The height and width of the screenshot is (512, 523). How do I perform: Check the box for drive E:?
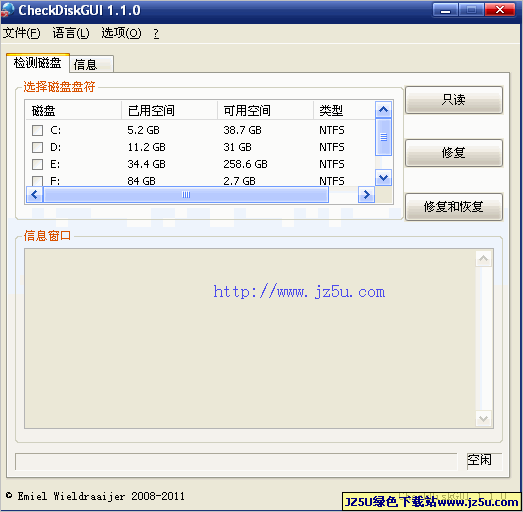(37, 164)
